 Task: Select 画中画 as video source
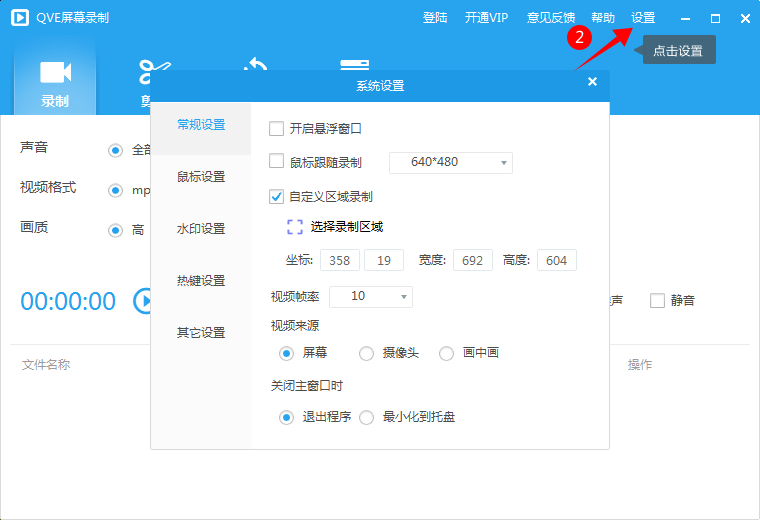pyautogui.click(x=446, y=353)
